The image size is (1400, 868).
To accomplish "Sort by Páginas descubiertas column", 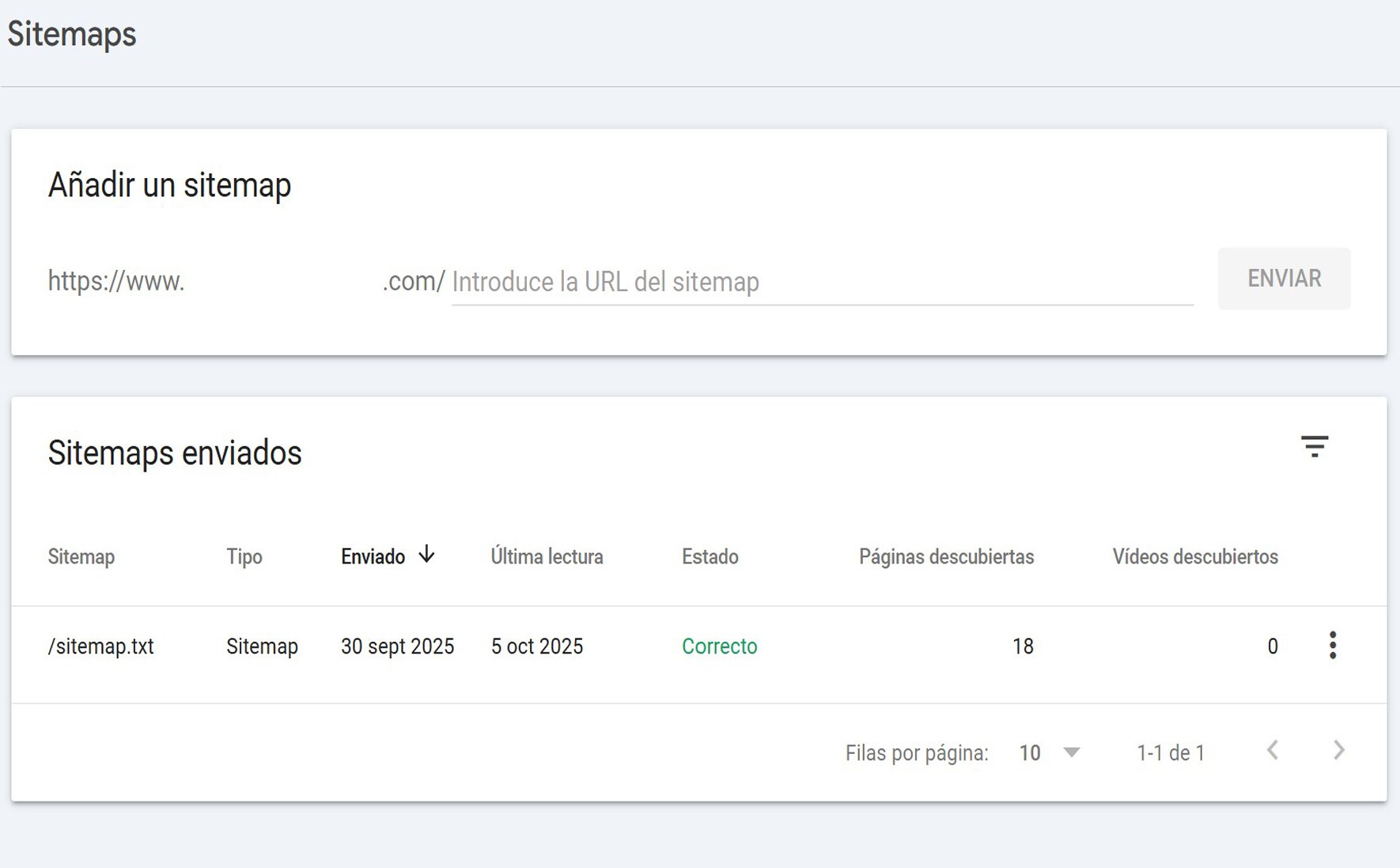I will 946,557.
